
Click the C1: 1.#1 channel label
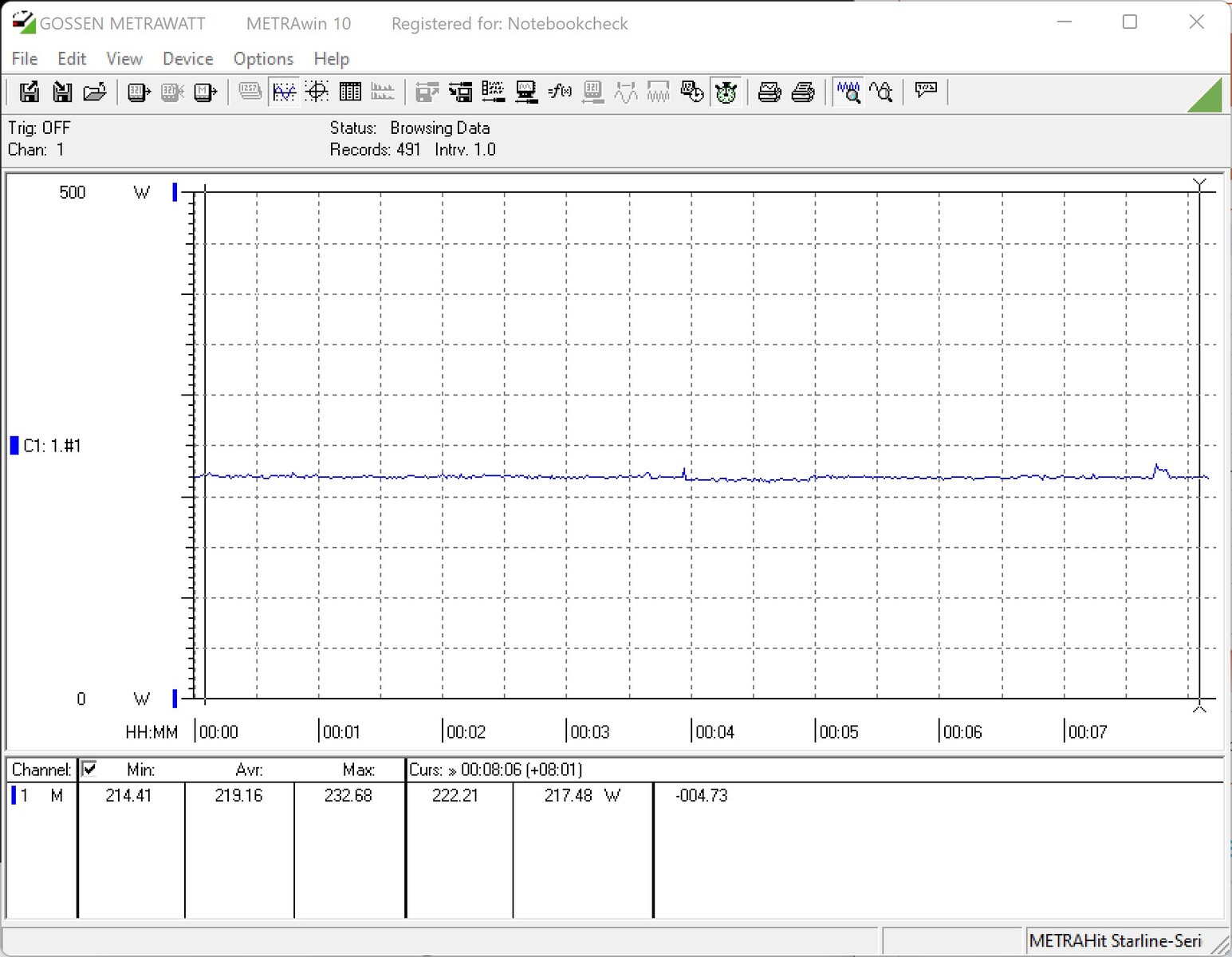[x=52, y=446]
